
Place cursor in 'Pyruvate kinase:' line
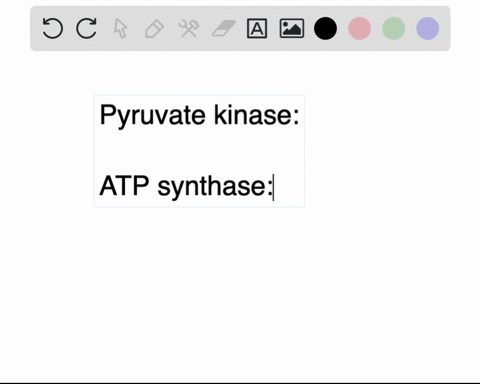pos(199,115)
